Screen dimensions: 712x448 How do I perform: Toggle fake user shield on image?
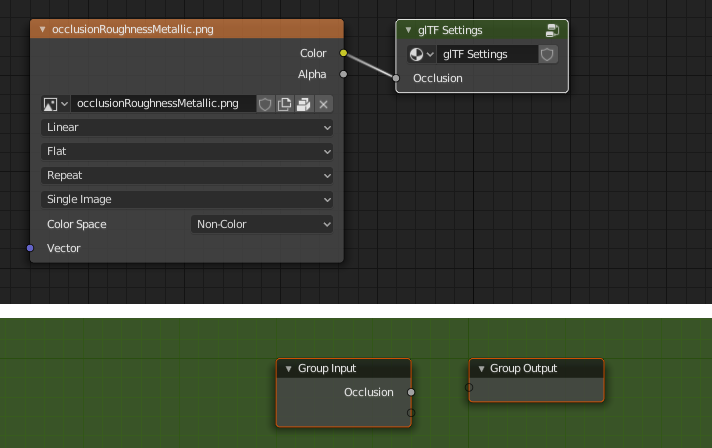click(x=265, y=104)
